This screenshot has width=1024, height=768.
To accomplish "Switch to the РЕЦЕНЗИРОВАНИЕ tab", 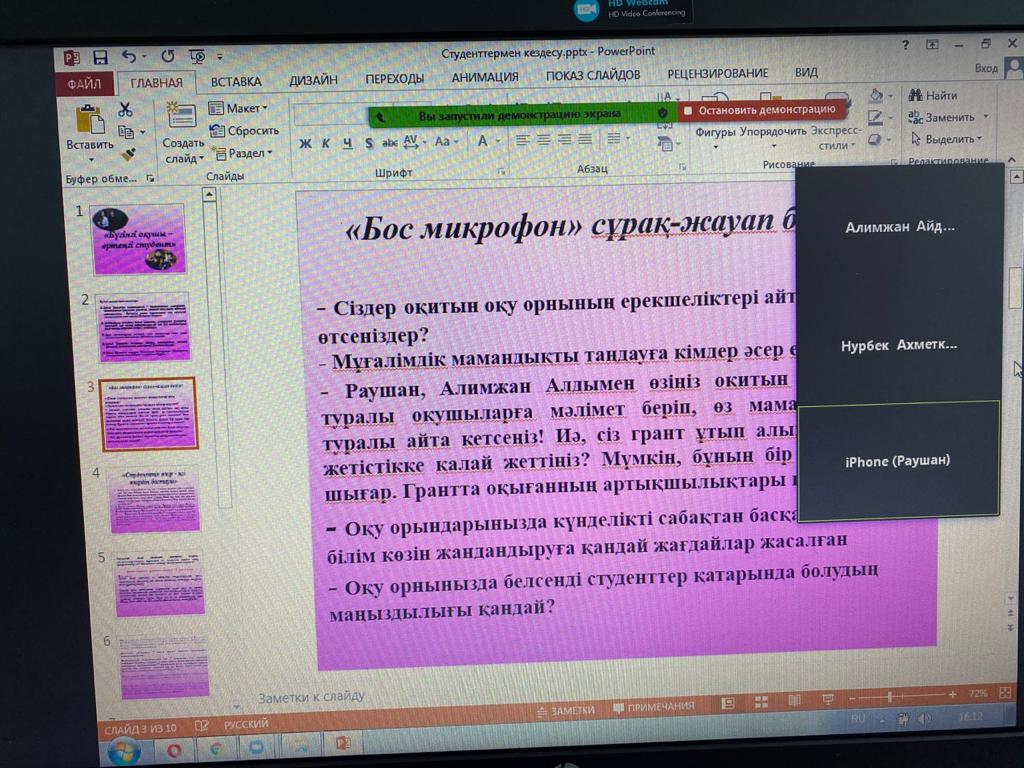I will click(718, 73).
